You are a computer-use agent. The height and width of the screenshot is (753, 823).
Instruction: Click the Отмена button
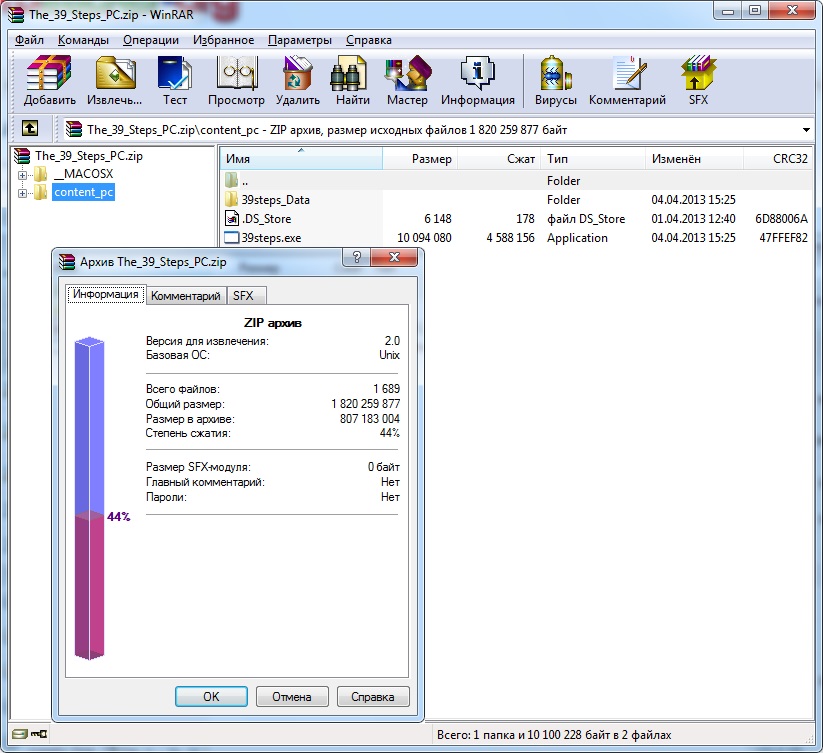(x=292, y=696)
